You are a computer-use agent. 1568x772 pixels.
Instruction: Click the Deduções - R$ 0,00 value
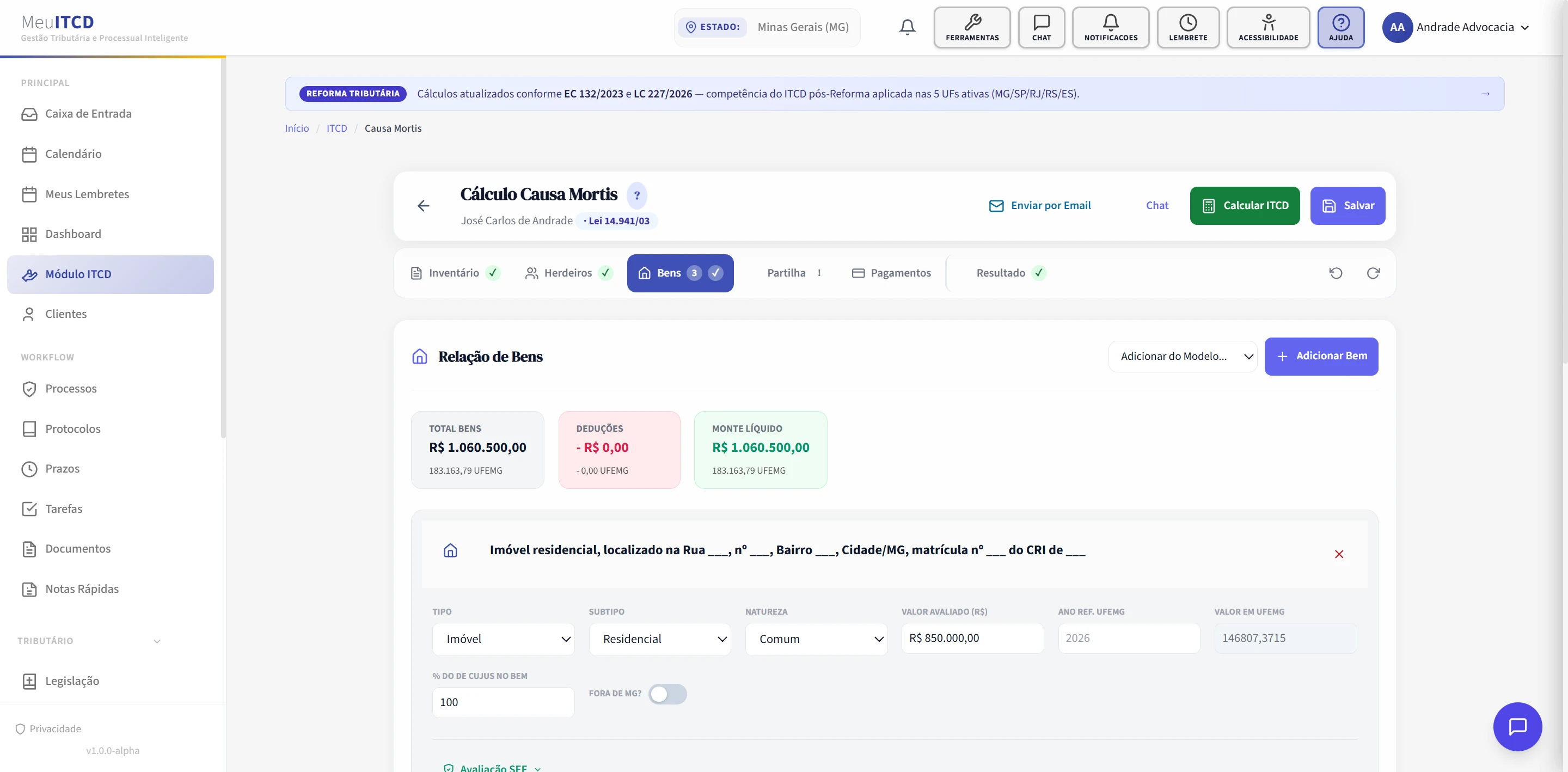click(602, 448)
